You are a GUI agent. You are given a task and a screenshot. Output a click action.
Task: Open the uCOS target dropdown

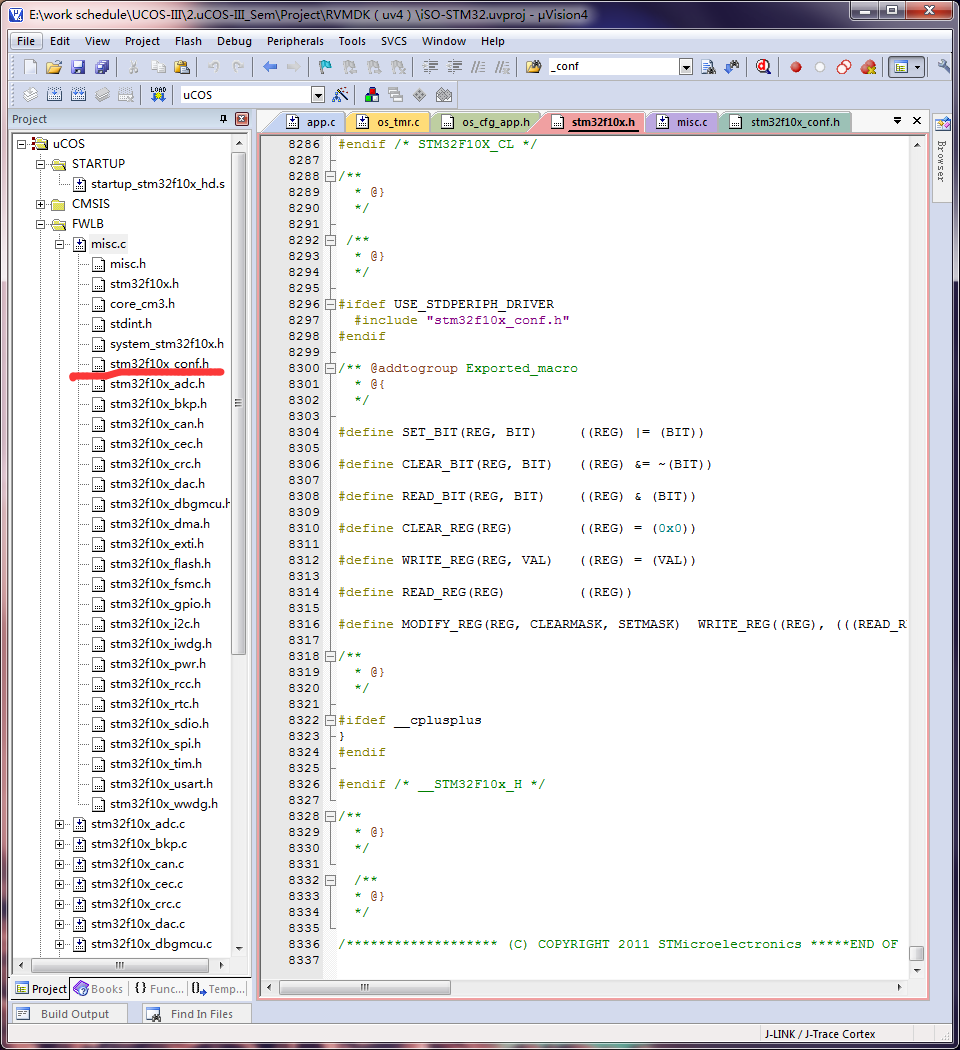tap(318, 95)
